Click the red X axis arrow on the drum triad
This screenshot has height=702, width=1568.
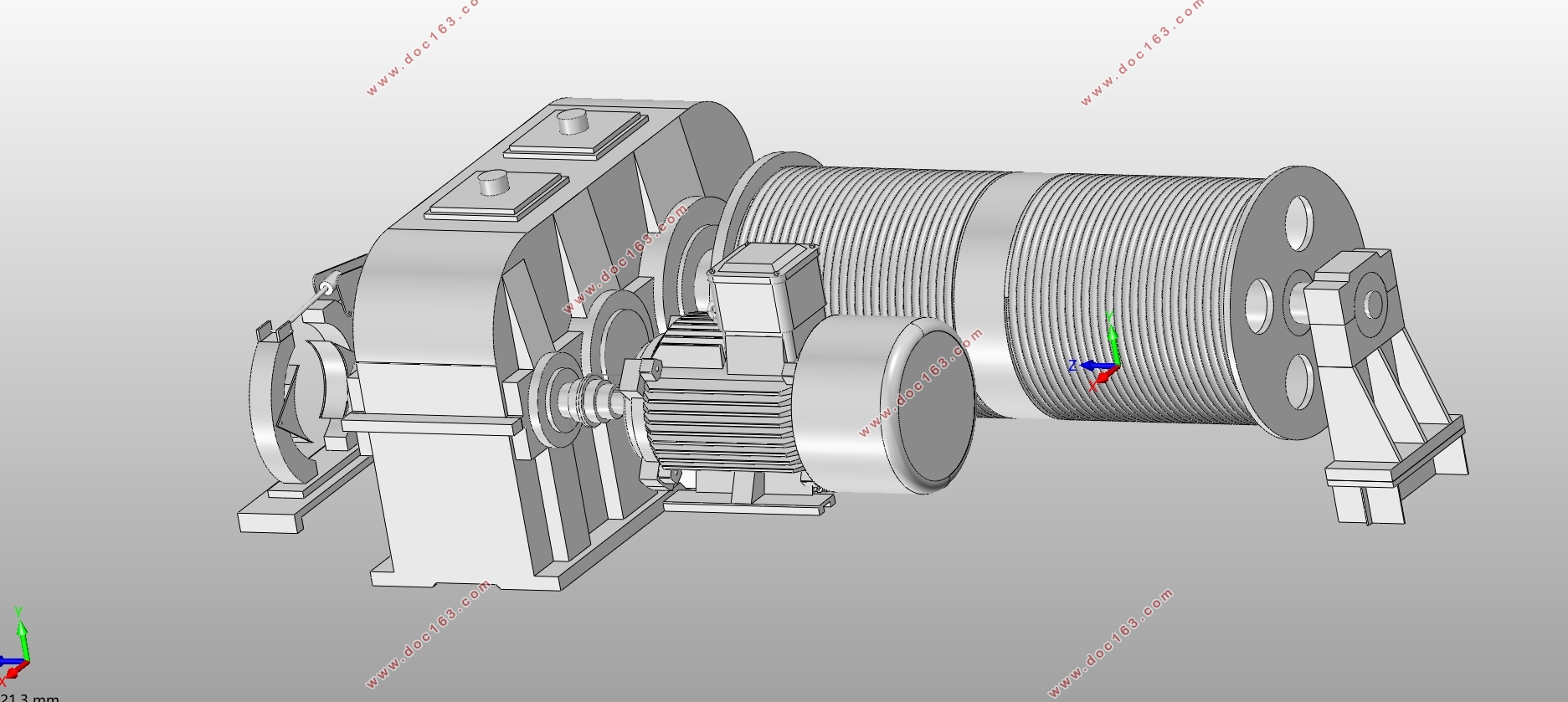click(1102, 378)
